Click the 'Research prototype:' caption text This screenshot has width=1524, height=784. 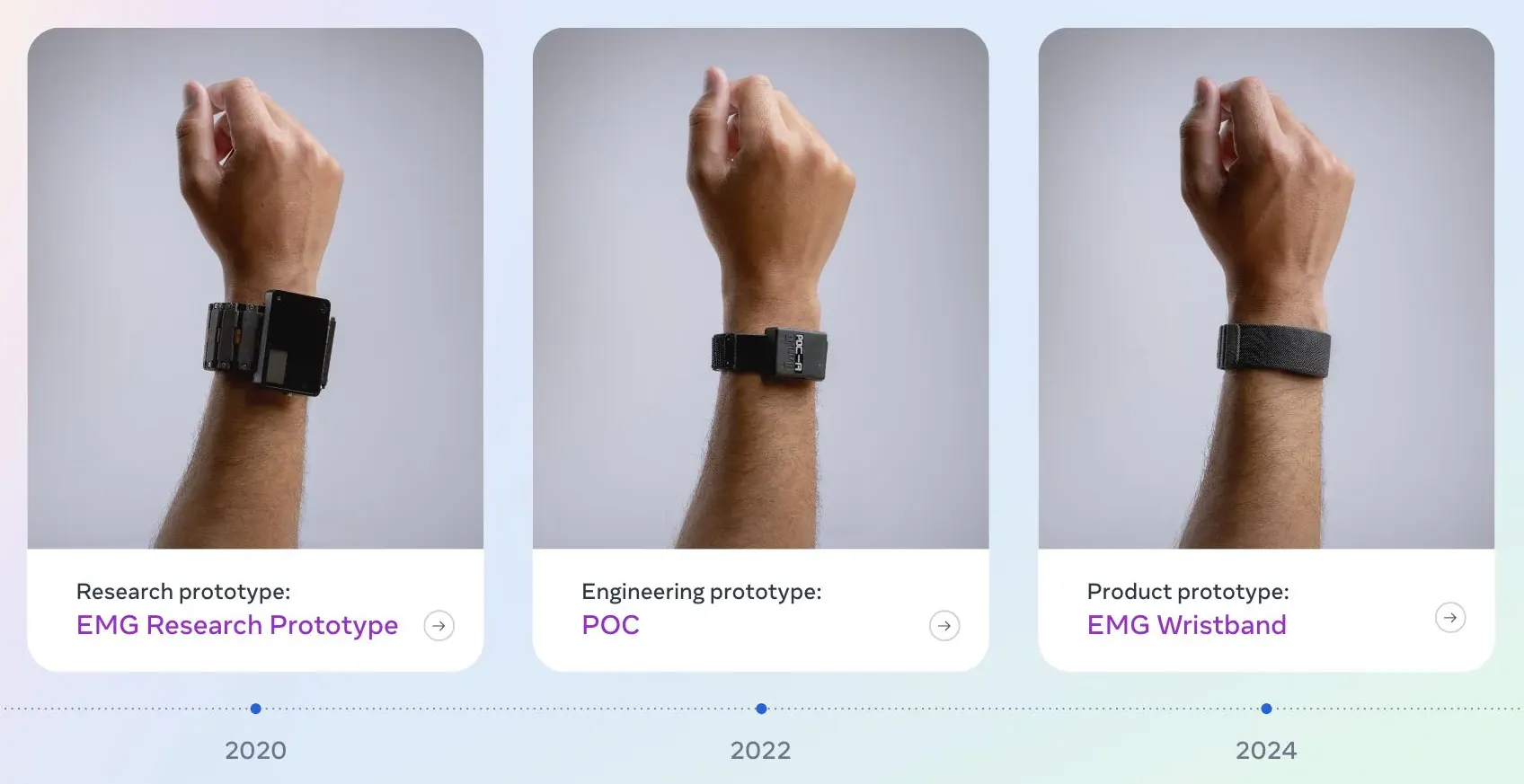(183, 592)
